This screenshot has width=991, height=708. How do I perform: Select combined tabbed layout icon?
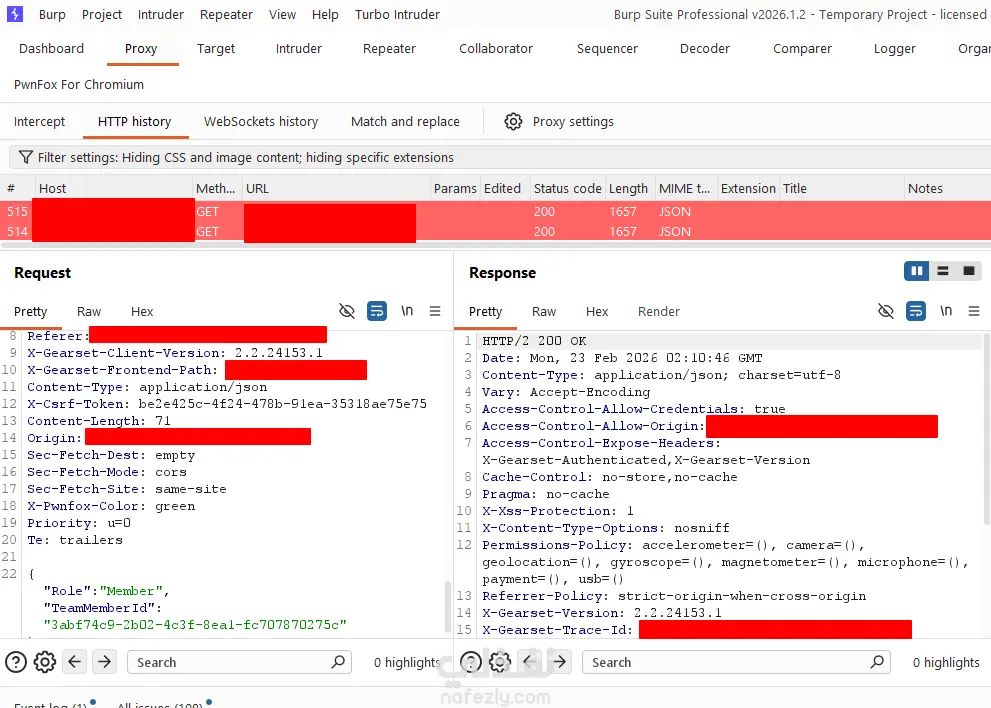(x=969, y=271)
